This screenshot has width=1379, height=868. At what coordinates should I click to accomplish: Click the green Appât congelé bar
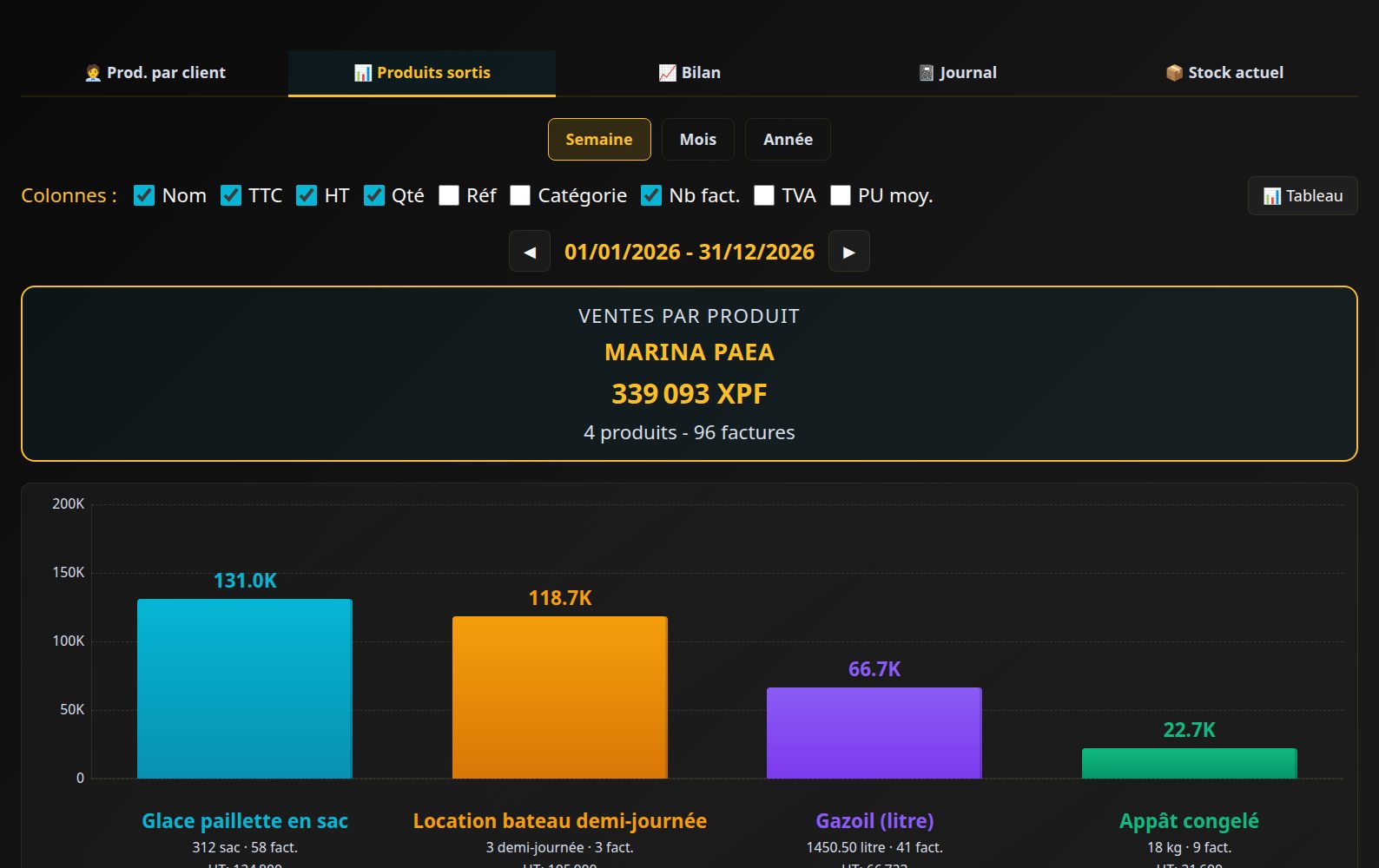click(x=1190, y=763)
